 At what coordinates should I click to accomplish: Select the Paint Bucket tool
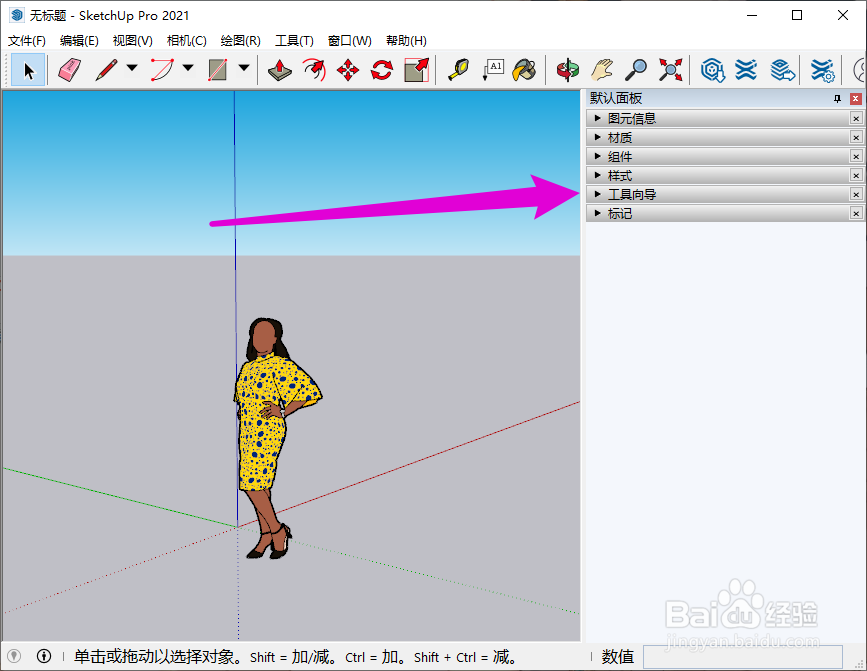pos(524,69)
